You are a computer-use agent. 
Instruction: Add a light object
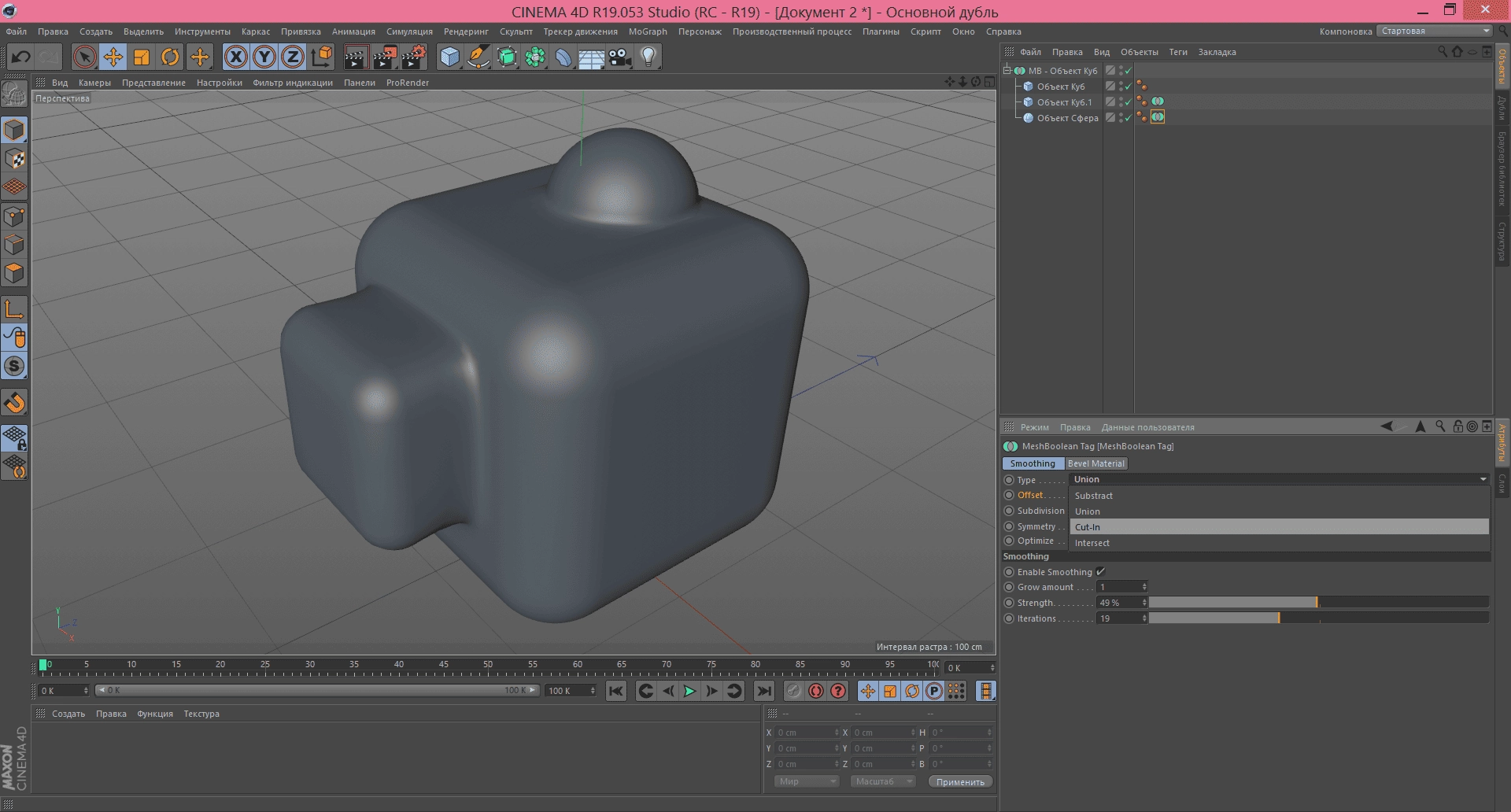pyautogui.click(x=648, y=57)
